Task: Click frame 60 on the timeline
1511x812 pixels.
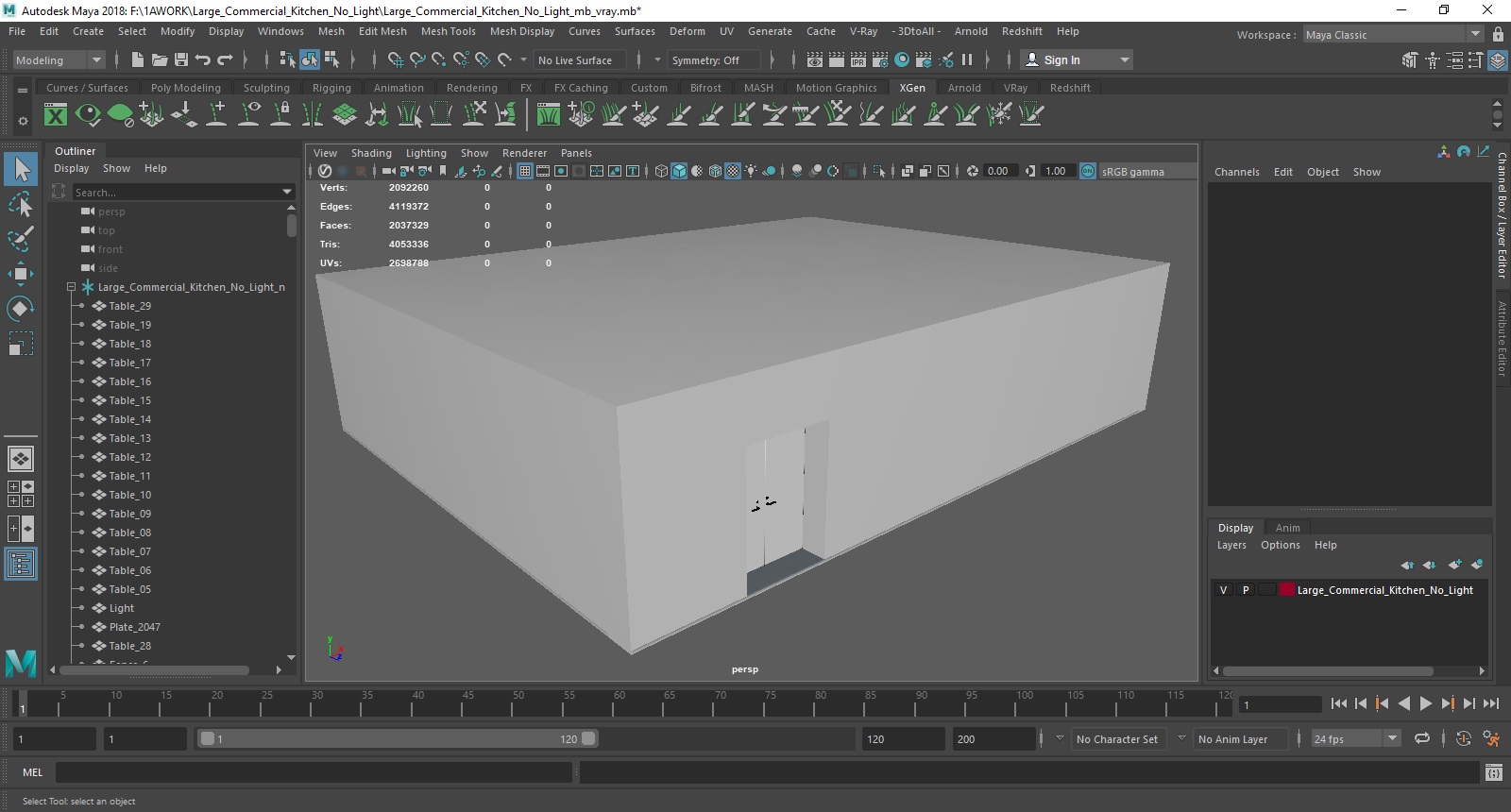Action: [619, 703]
